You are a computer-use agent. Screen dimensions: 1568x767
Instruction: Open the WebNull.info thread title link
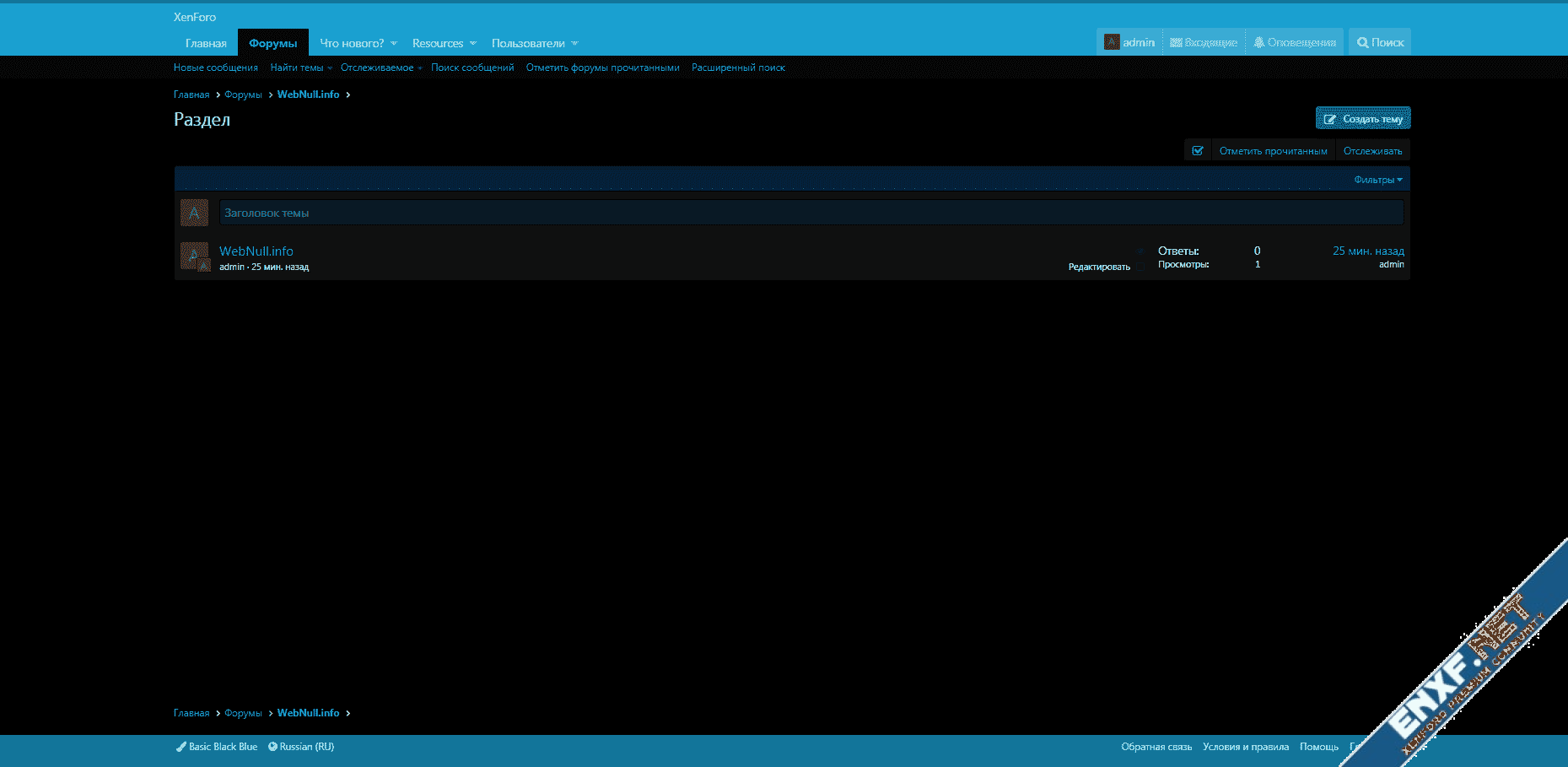point(256,251)
